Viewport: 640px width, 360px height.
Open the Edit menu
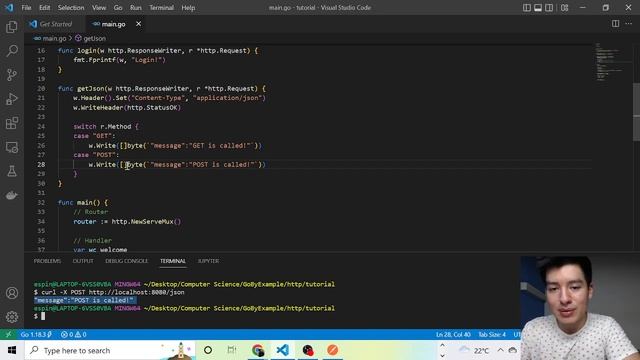point(44,8)
